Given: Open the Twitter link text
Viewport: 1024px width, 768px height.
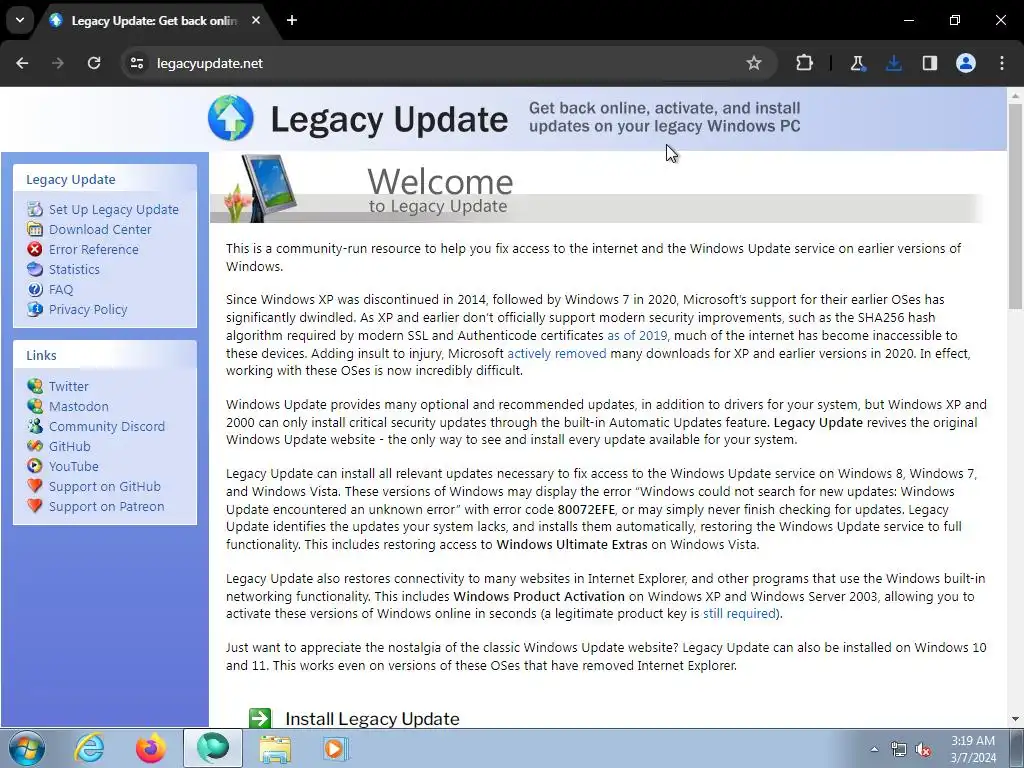Looking at the screenshot, I should point(69,386).
